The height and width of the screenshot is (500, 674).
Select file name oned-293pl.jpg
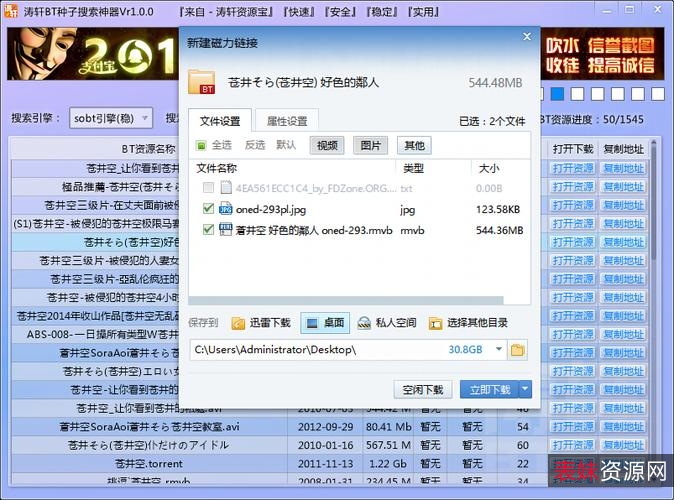click(x=271, y=209)
